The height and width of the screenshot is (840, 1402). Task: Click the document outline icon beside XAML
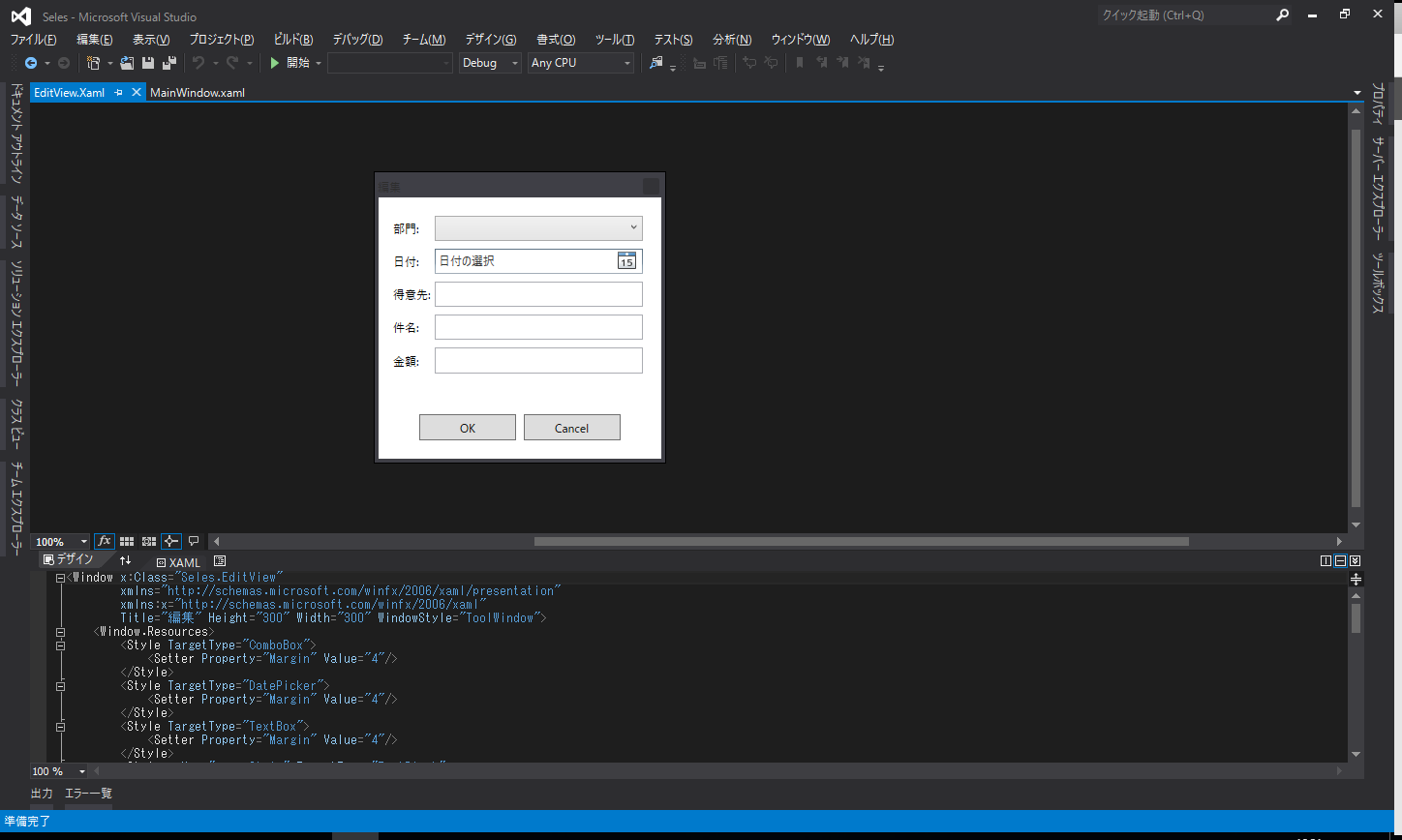click(x=220, y=561)
